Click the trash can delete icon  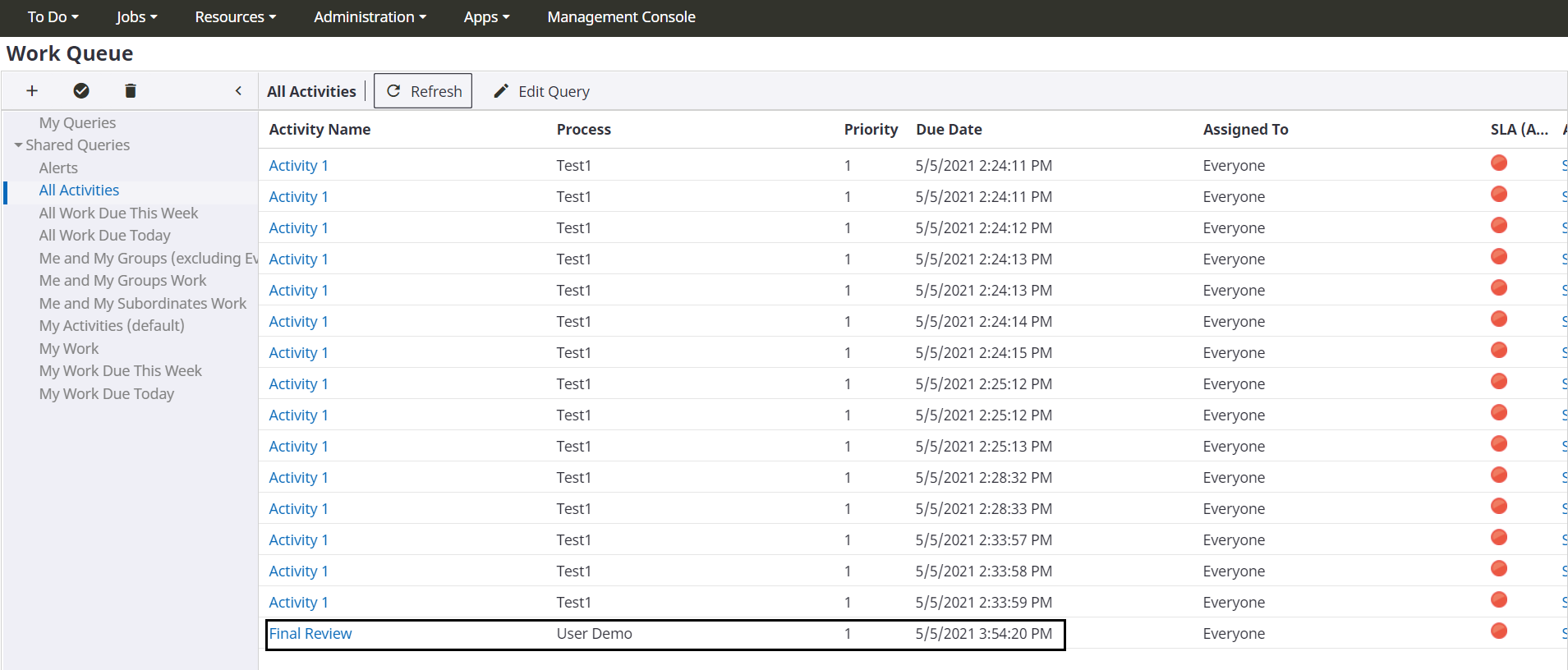pyautogui.click(x=130, y=91)
